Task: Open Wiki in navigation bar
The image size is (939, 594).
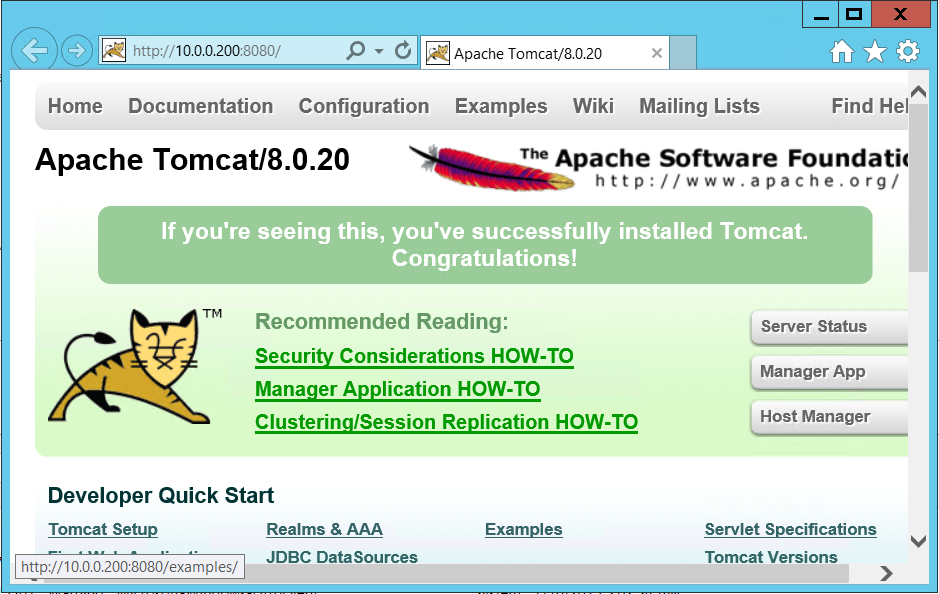Action: tap(593, 106)
